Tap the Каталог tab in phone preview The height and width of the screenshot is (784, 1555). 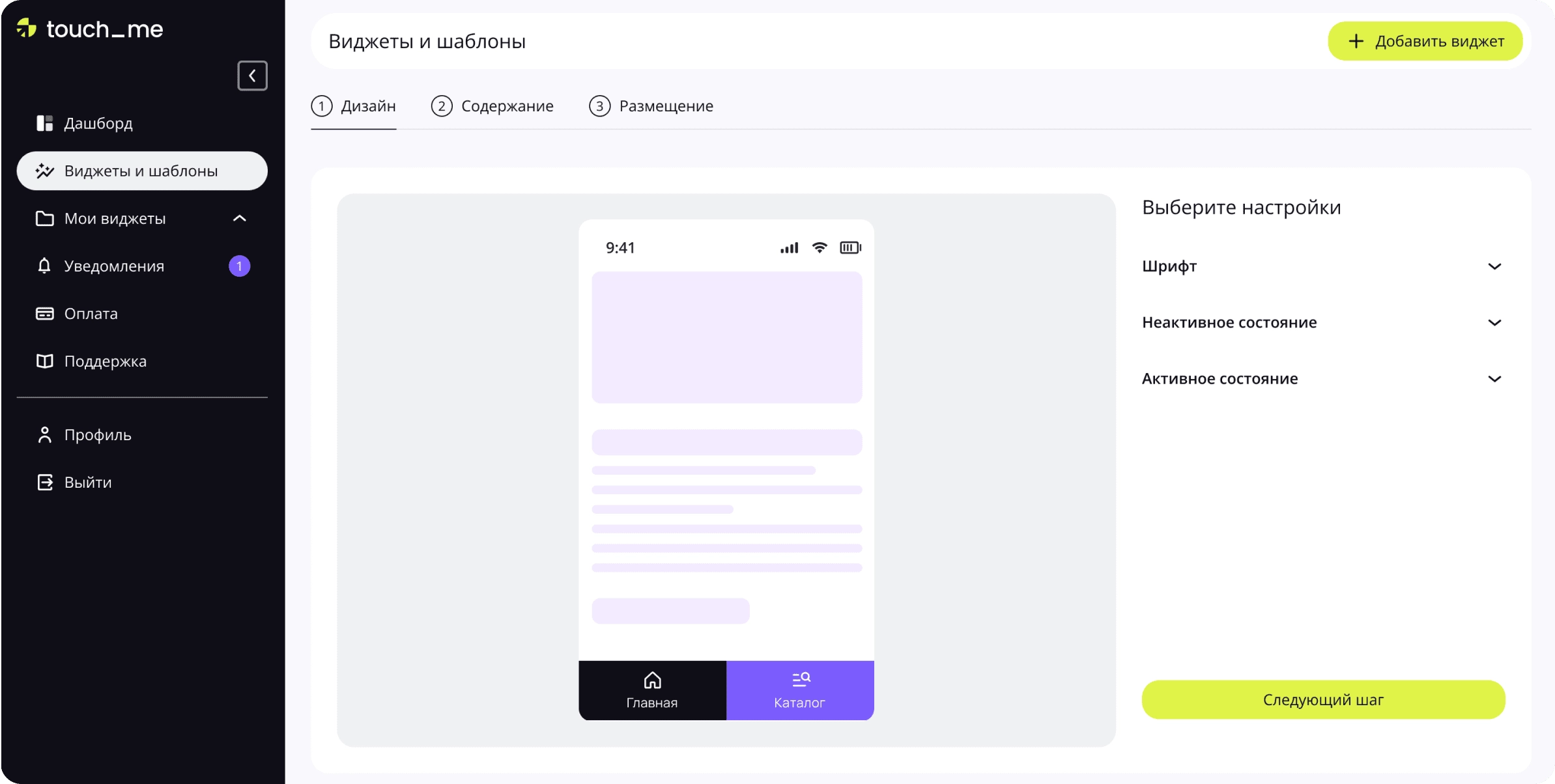[800, 690]
